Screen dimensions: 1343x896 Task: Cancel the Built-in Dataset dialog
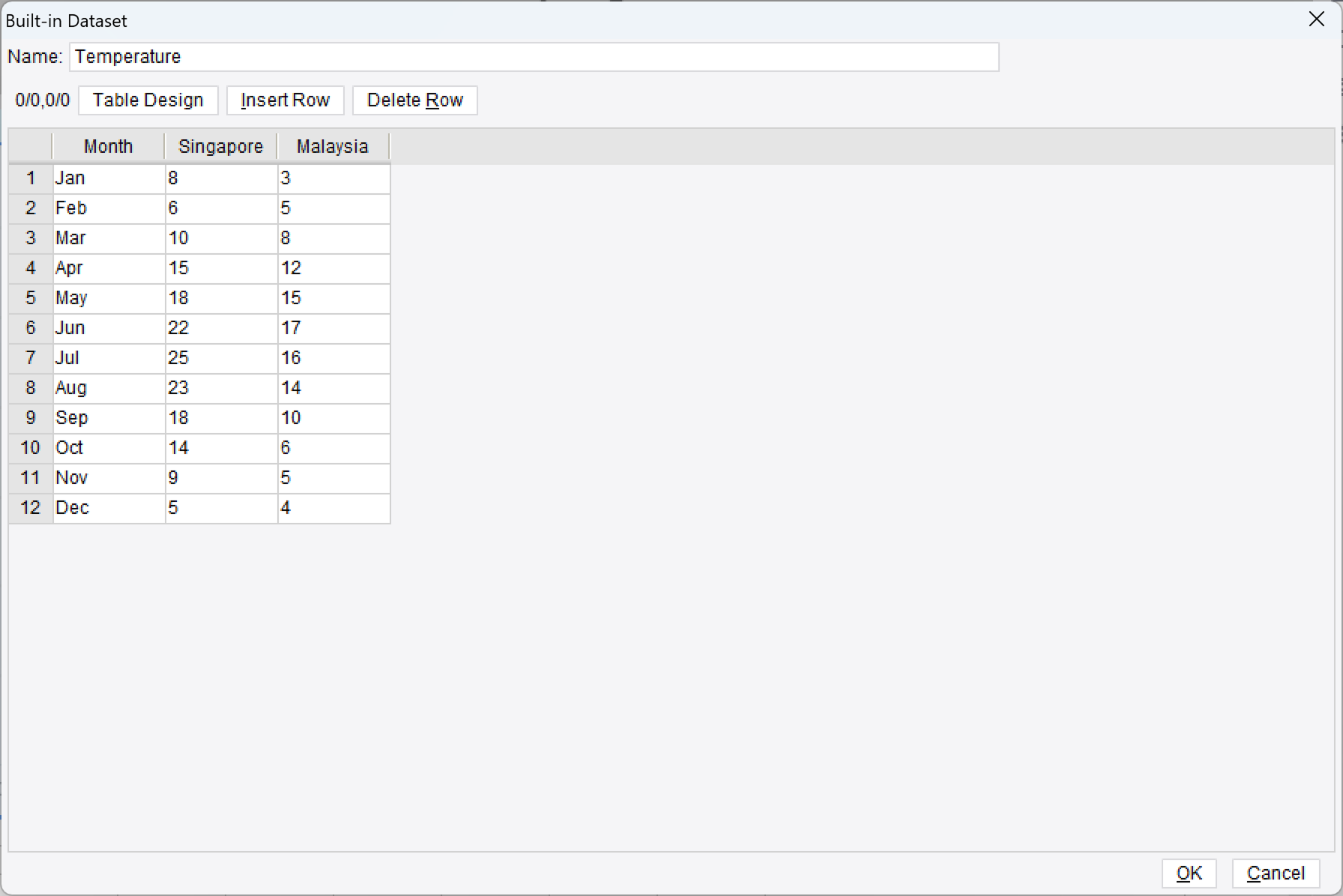point(1276,873)
